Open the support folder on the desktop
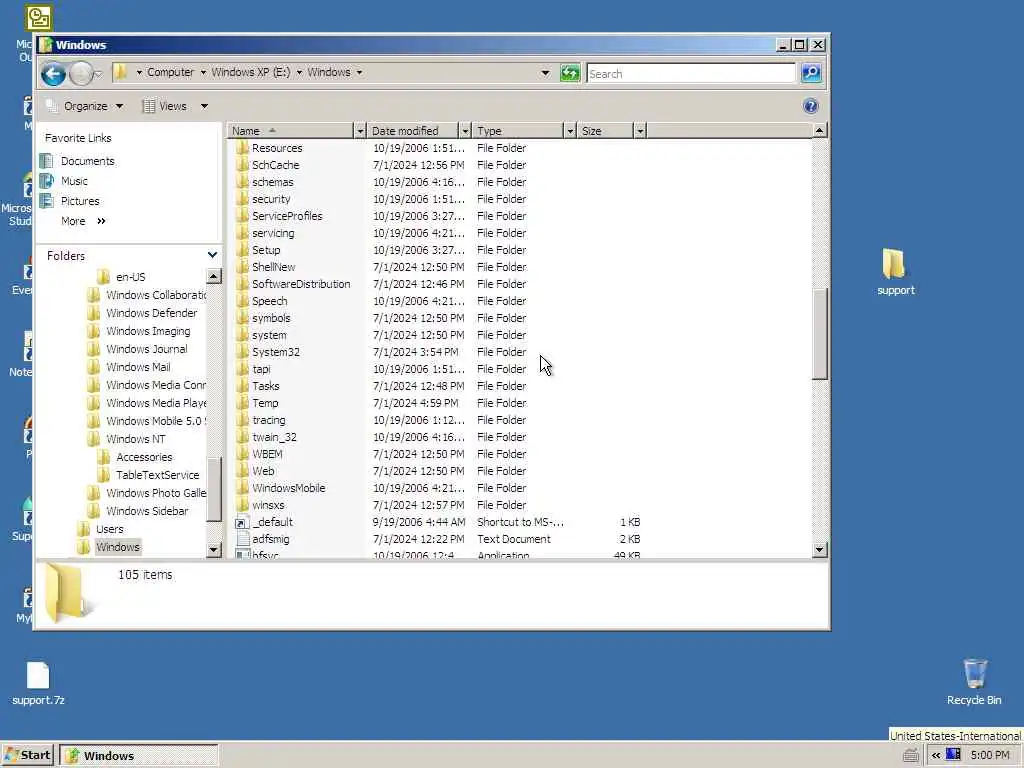The width and height of the screenshot is (1024, 768). pyautogui.click(x=895, y=272)
